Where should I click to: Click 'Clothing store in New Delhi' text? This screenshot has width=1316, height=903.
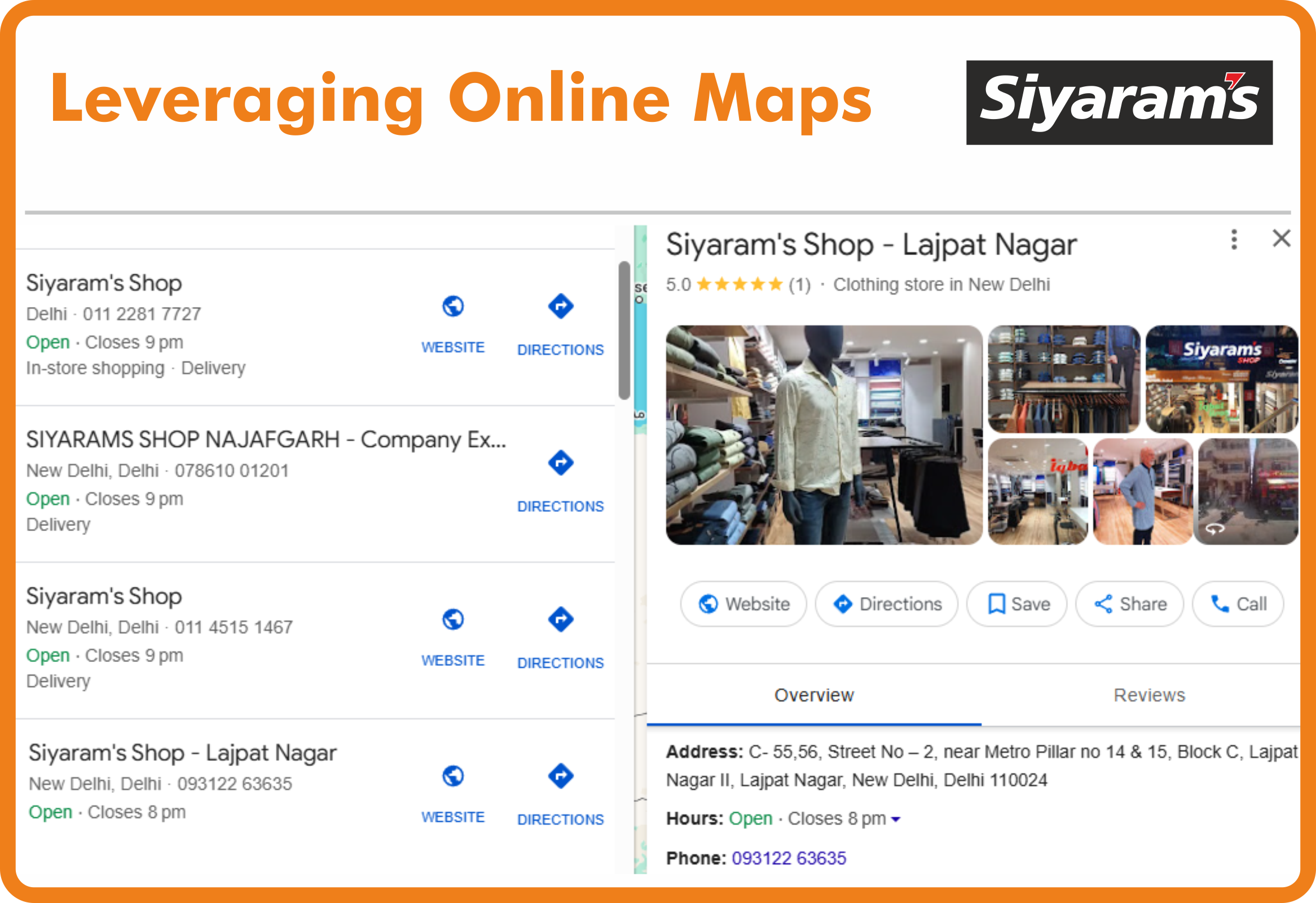941,284
